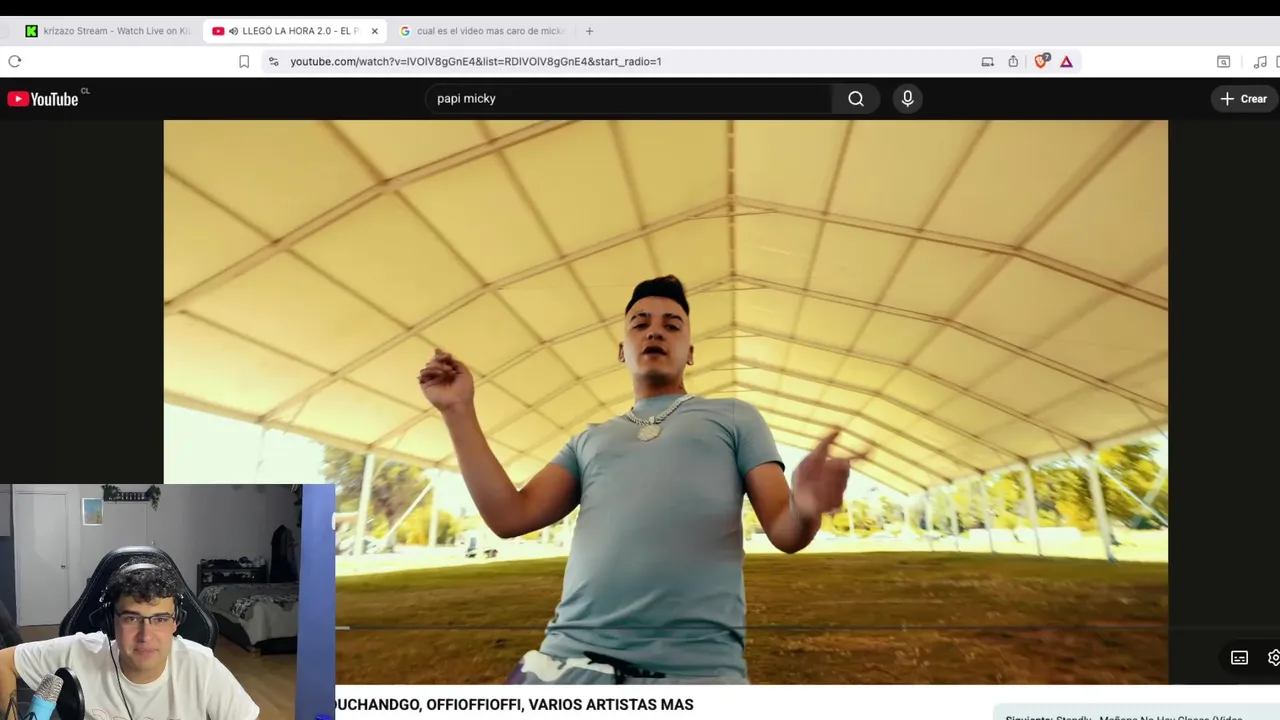Image resolution: width=1280 pixels, height=720 pixels.
Task: Open the Brave Shields lion icon
Action: (1041, 61)
